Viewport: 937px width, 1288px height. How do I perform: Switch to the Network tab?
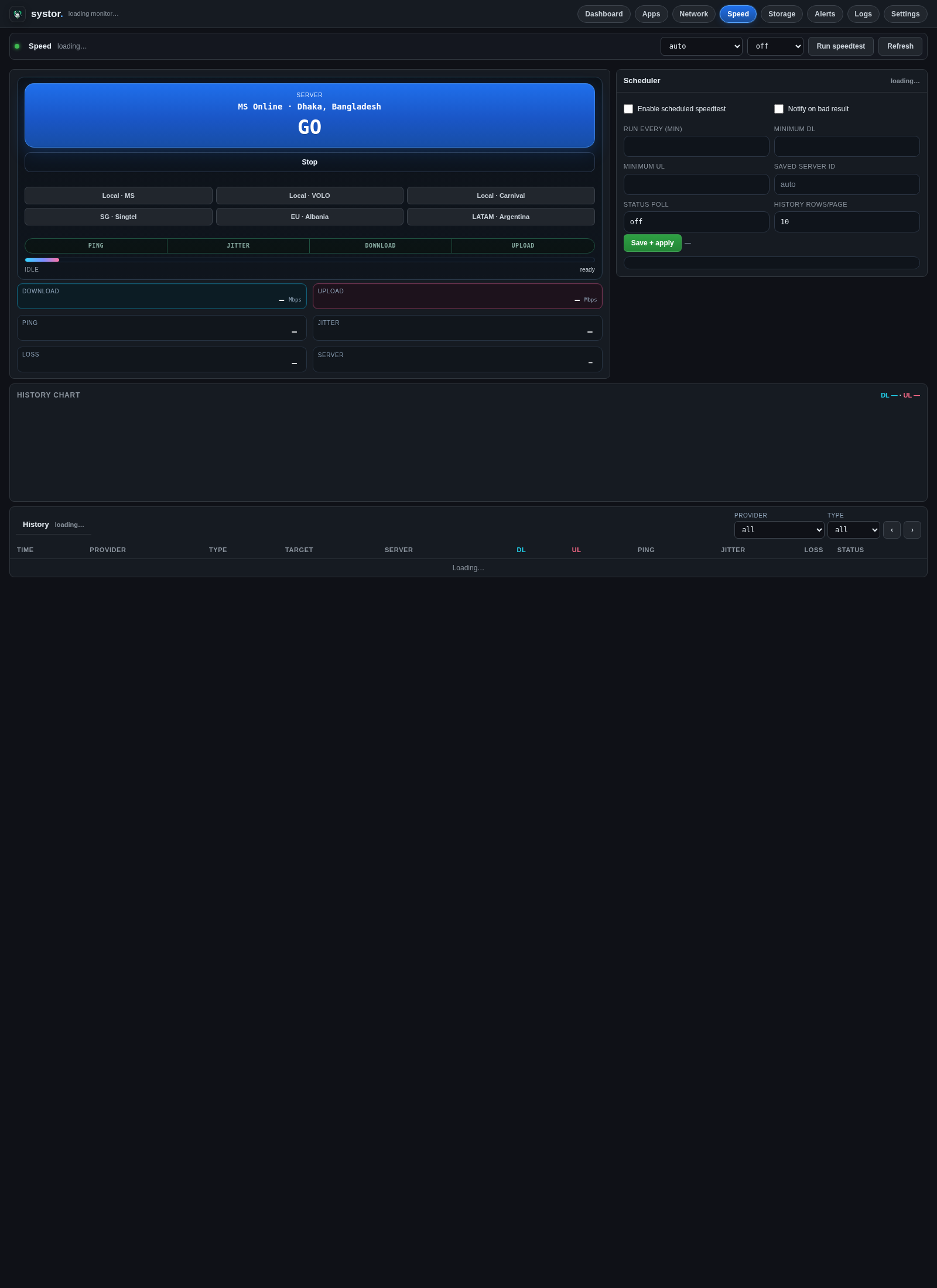coord(693,14)
